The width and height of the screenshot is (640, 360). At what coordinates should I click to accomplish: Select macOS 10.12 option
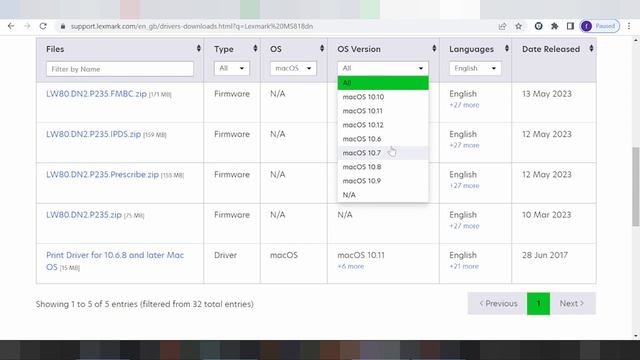(383, 125)
